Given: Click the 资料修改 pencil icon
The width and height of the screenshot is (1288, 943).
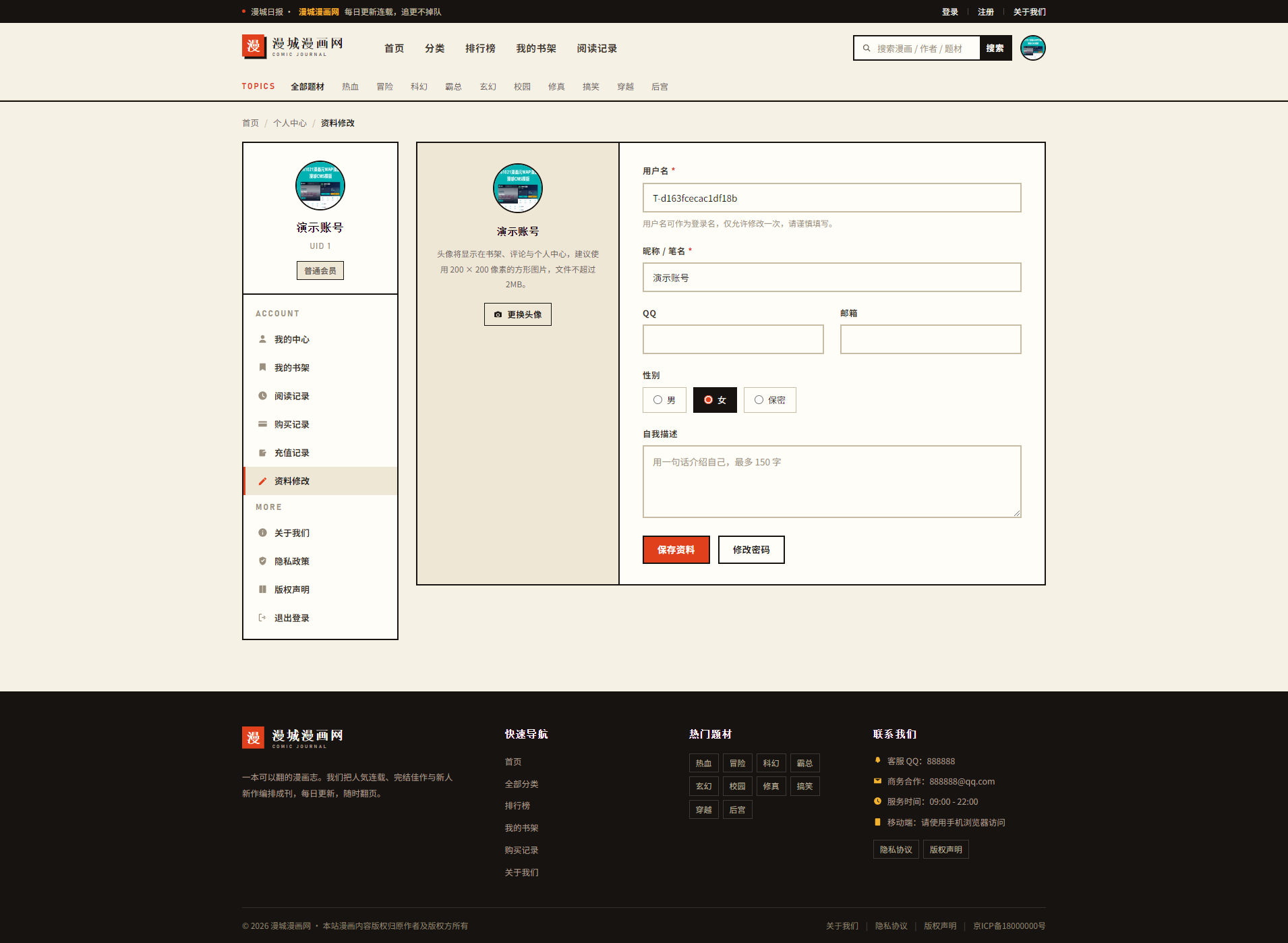Looking at the screenshot, I should [262, 481].
